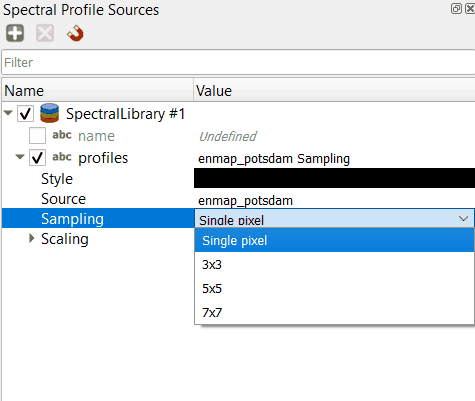Choose 7x7 sampling option
This screenshot has height=401, width=475.
[x=334, y=312]
